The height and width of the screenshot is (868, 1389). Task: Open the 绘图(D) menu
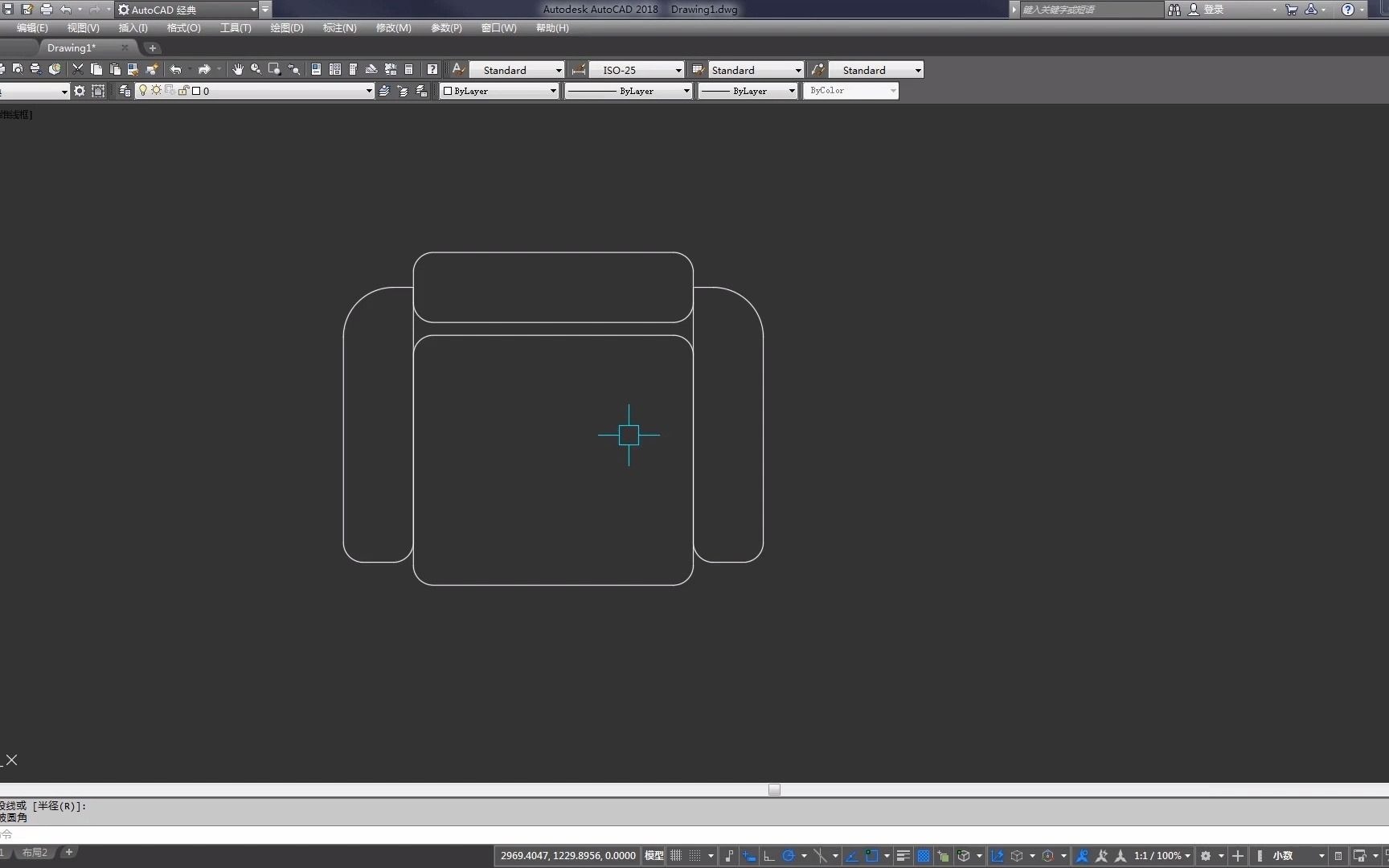point(287,28)
